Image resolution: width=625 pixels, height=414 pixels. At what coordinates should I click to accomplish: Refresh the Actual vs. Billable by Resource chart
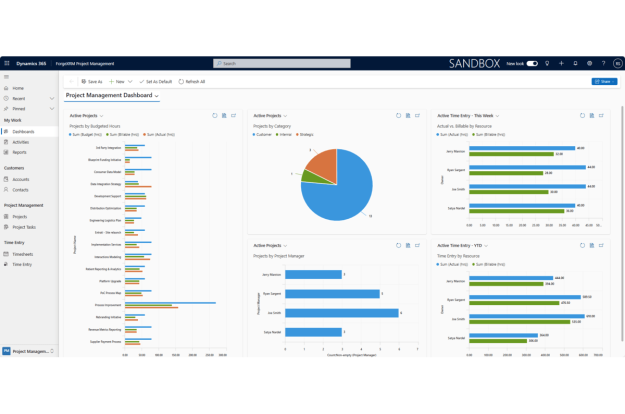582,116
